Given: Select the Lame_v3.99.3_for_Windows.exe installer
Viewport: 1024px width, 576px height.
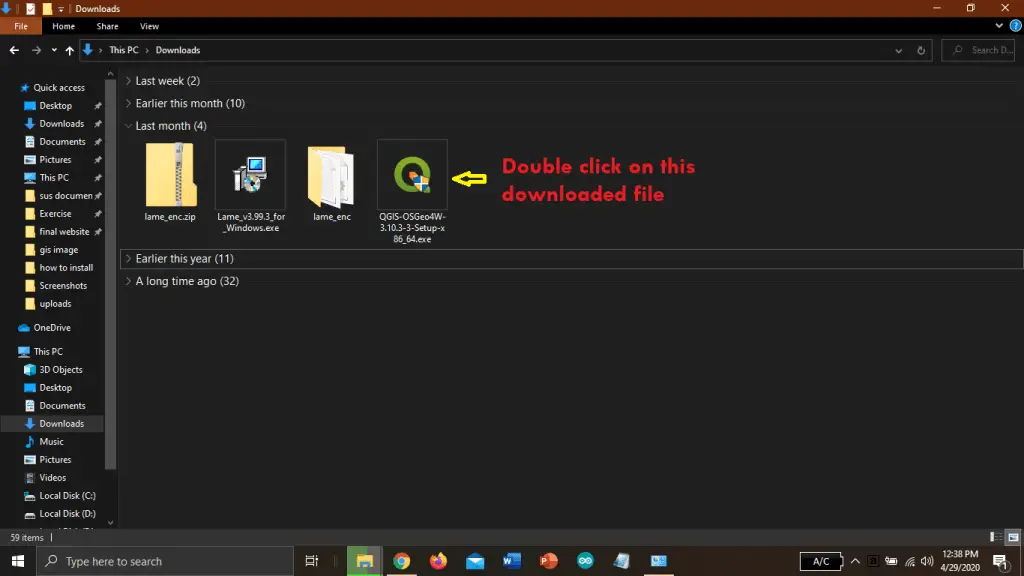Looking at the screenshot, I should coord(251,187).
